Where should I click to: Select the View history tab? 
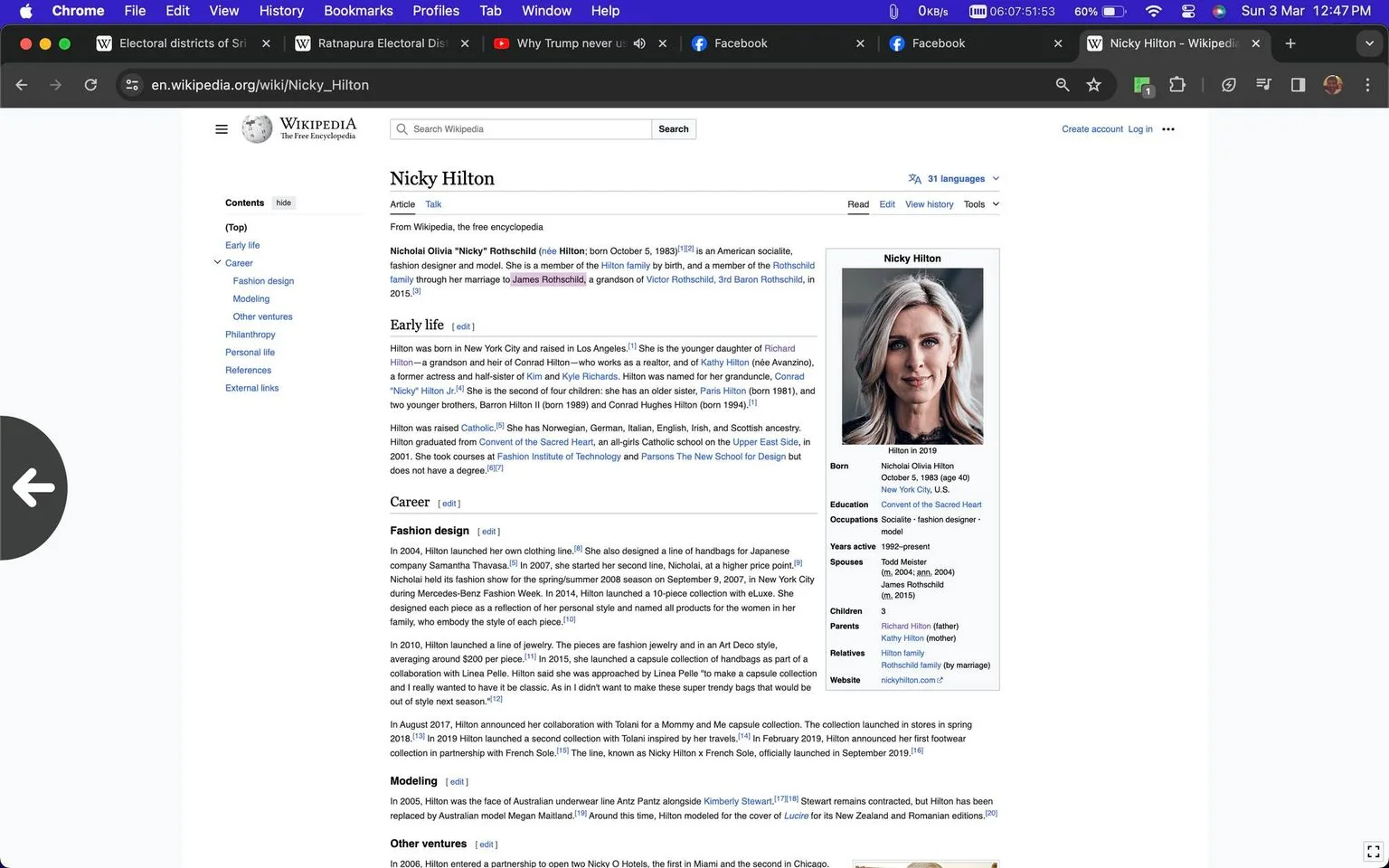(930, 204)
